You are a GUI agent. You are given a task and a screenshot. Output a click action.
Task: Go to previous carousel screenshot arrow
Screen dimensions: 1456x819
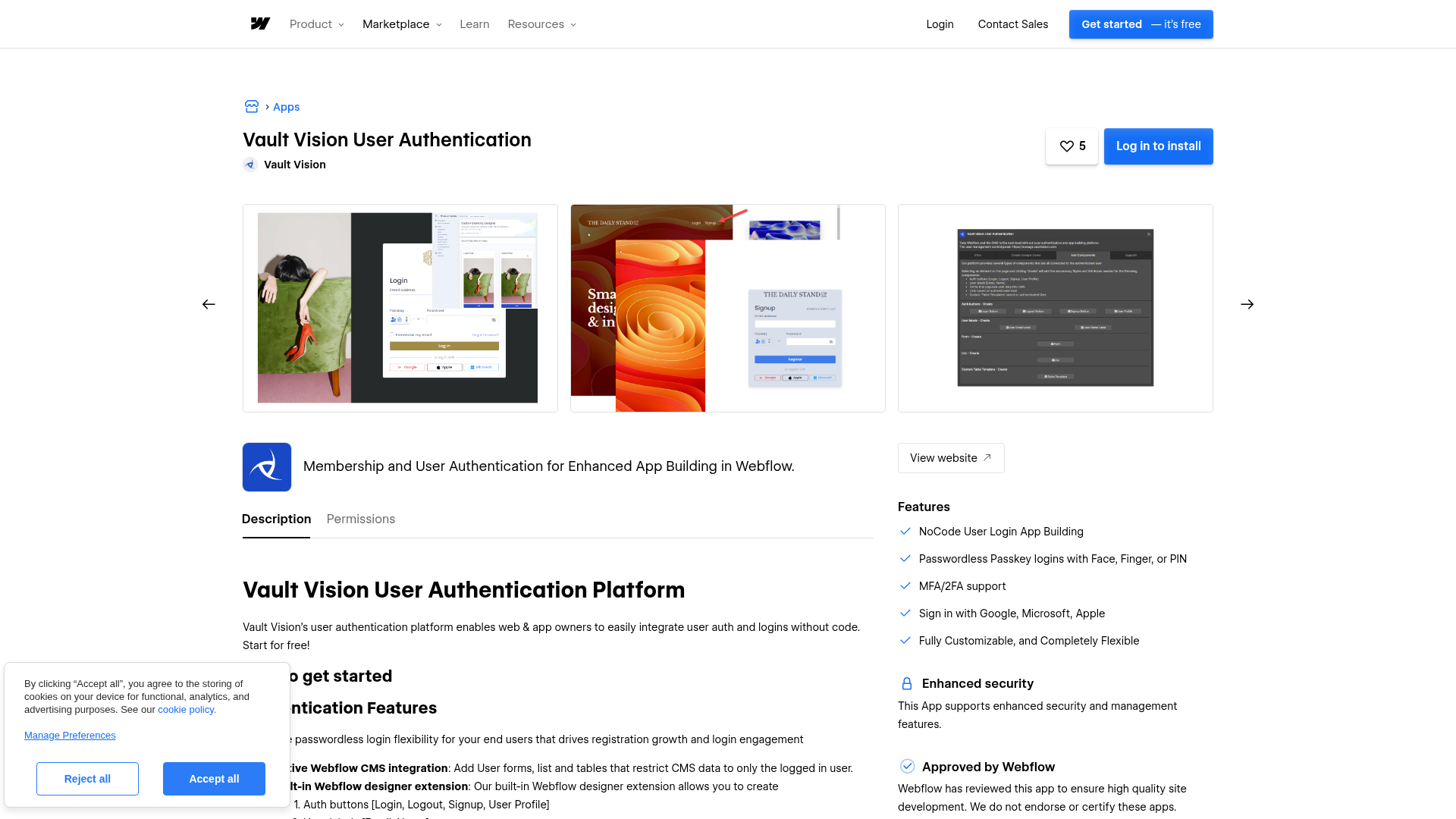(x=209, y=304)
